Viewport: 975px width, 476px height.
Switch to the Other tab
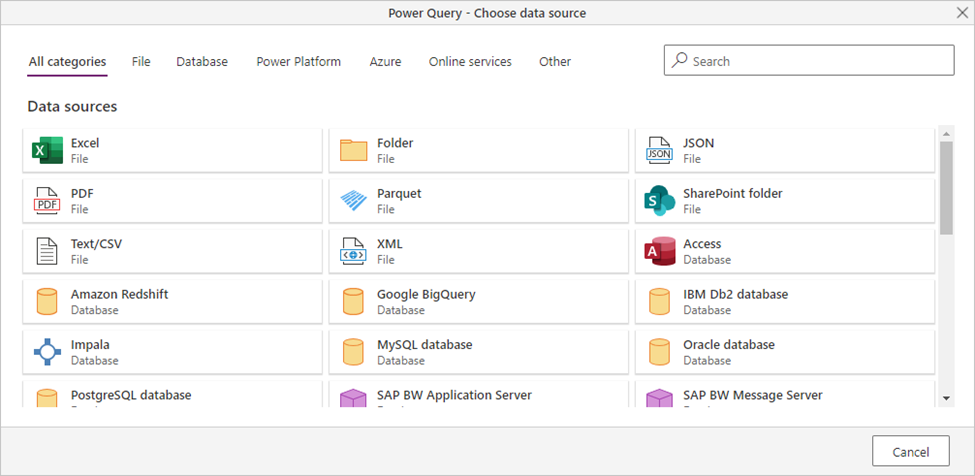pyautogui.click(x=555, y=62)
